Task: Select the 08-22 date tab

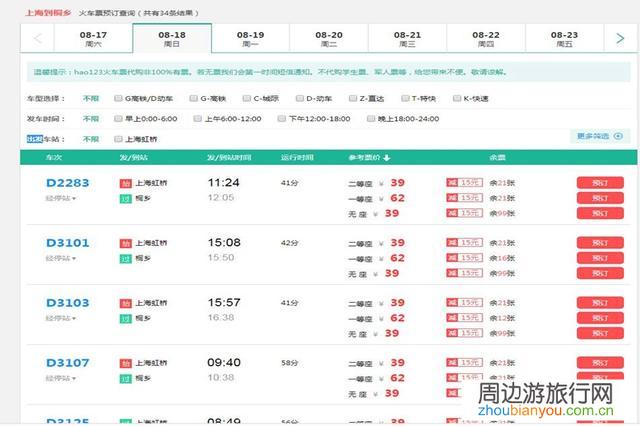Action: coord(486,39)
